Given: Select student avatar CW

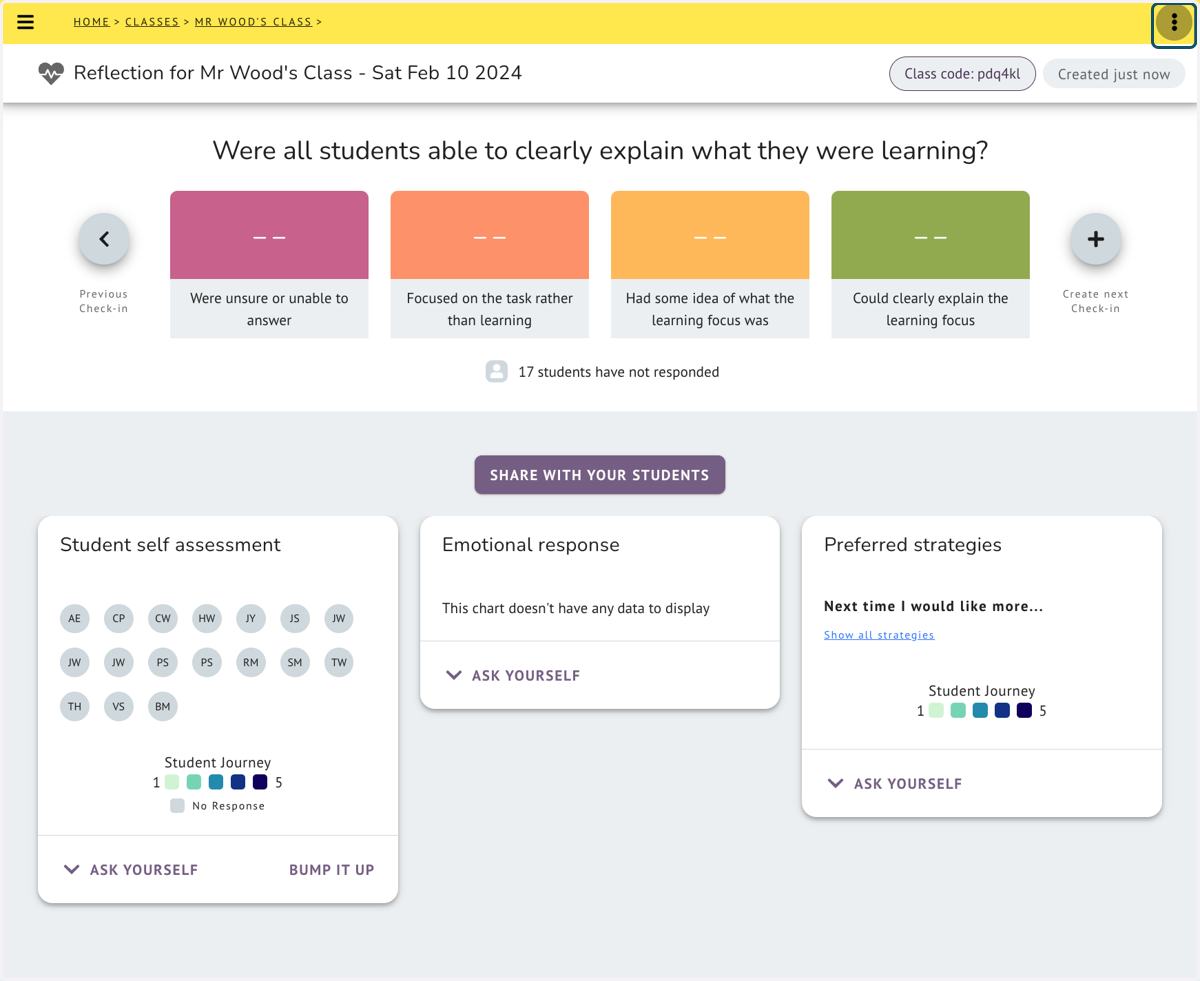Looking at the screenshot, I should point(163,618).
